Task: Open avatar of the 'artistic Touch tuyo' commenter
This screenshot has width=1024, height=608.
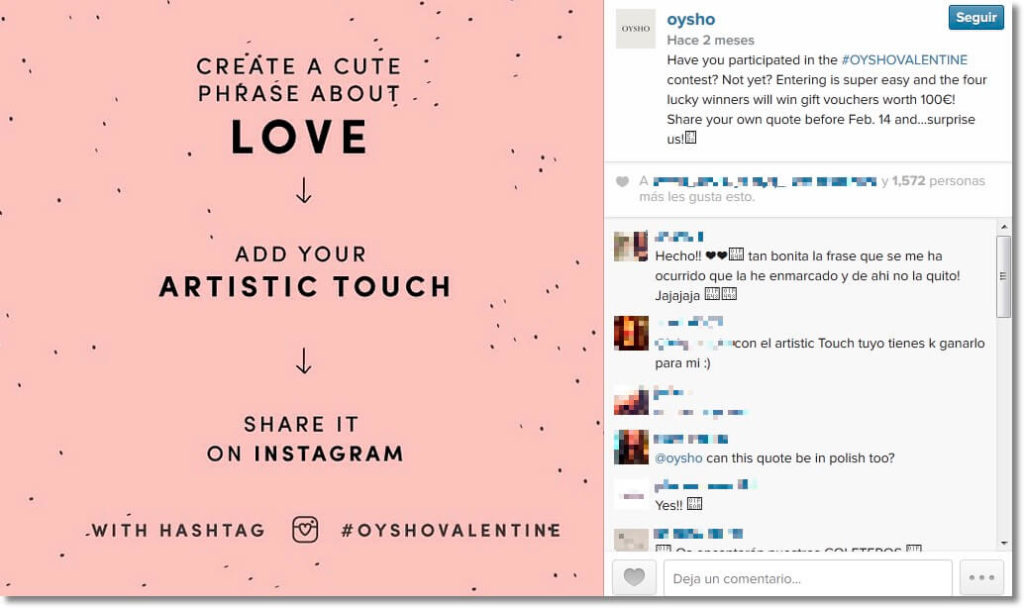Action: 631,333
